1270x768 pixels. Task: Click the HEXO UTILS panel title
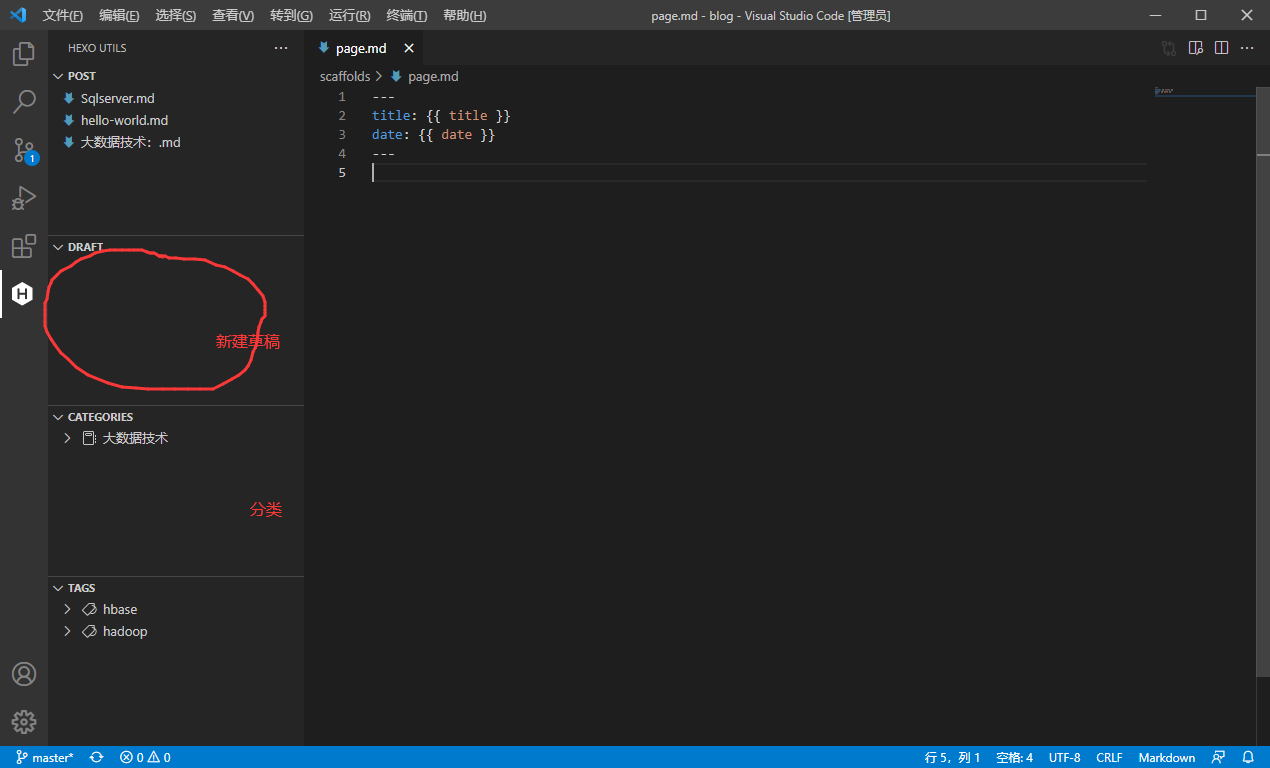[x=97, y=48]
